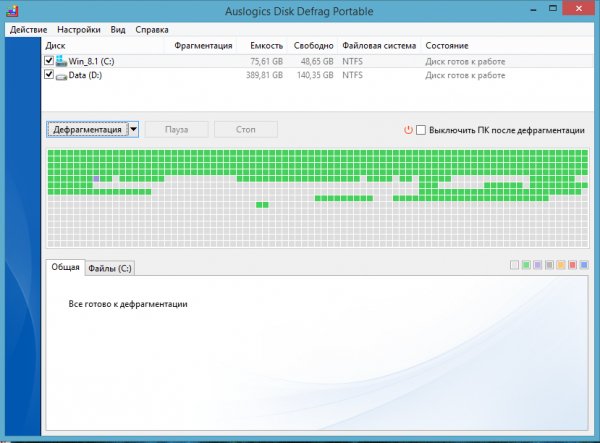
Task: Click the blue legend square
Action: tap(584, 265)
